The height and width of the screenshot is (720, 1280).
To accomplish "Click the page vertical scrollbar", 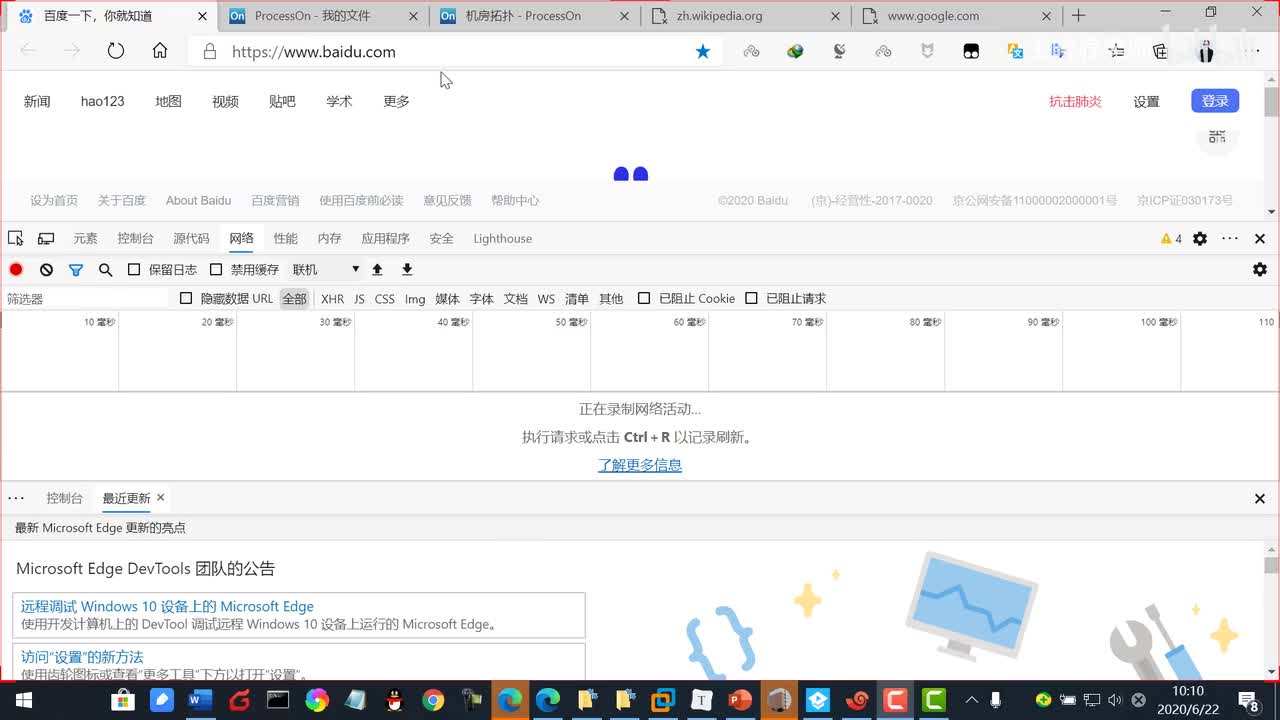I will (x=1271, y=102).
